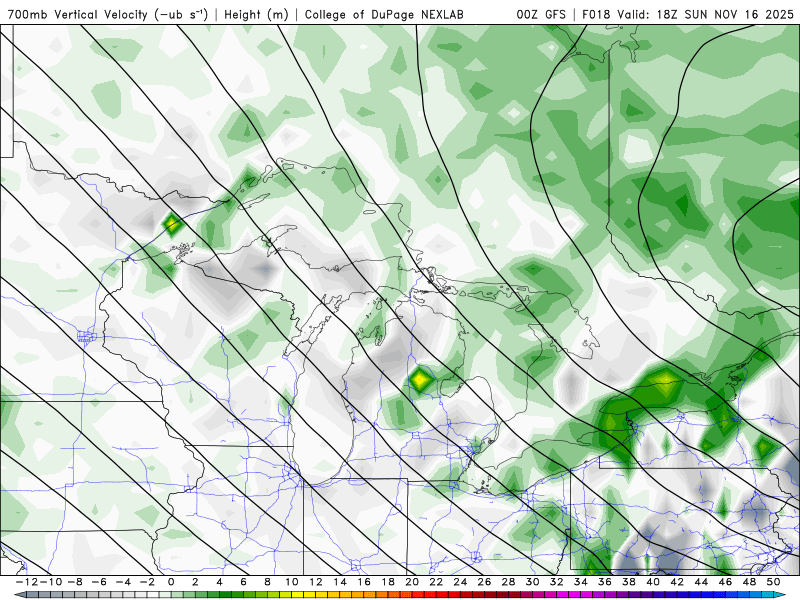
Task: Click the '18' value on color scale
Action: coord(388,582)
